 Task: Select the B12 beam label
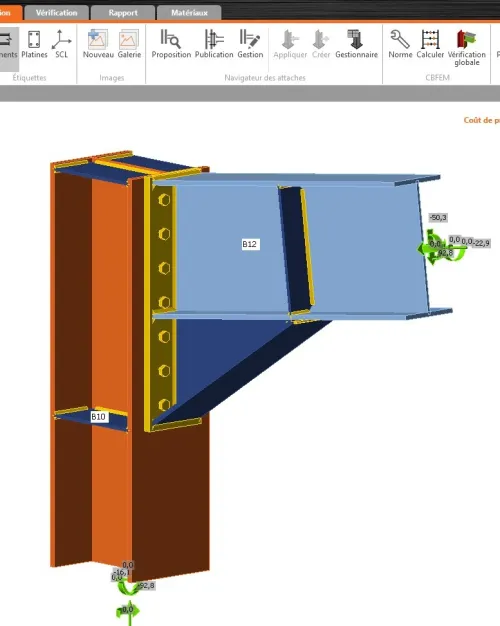click(250, 244)
